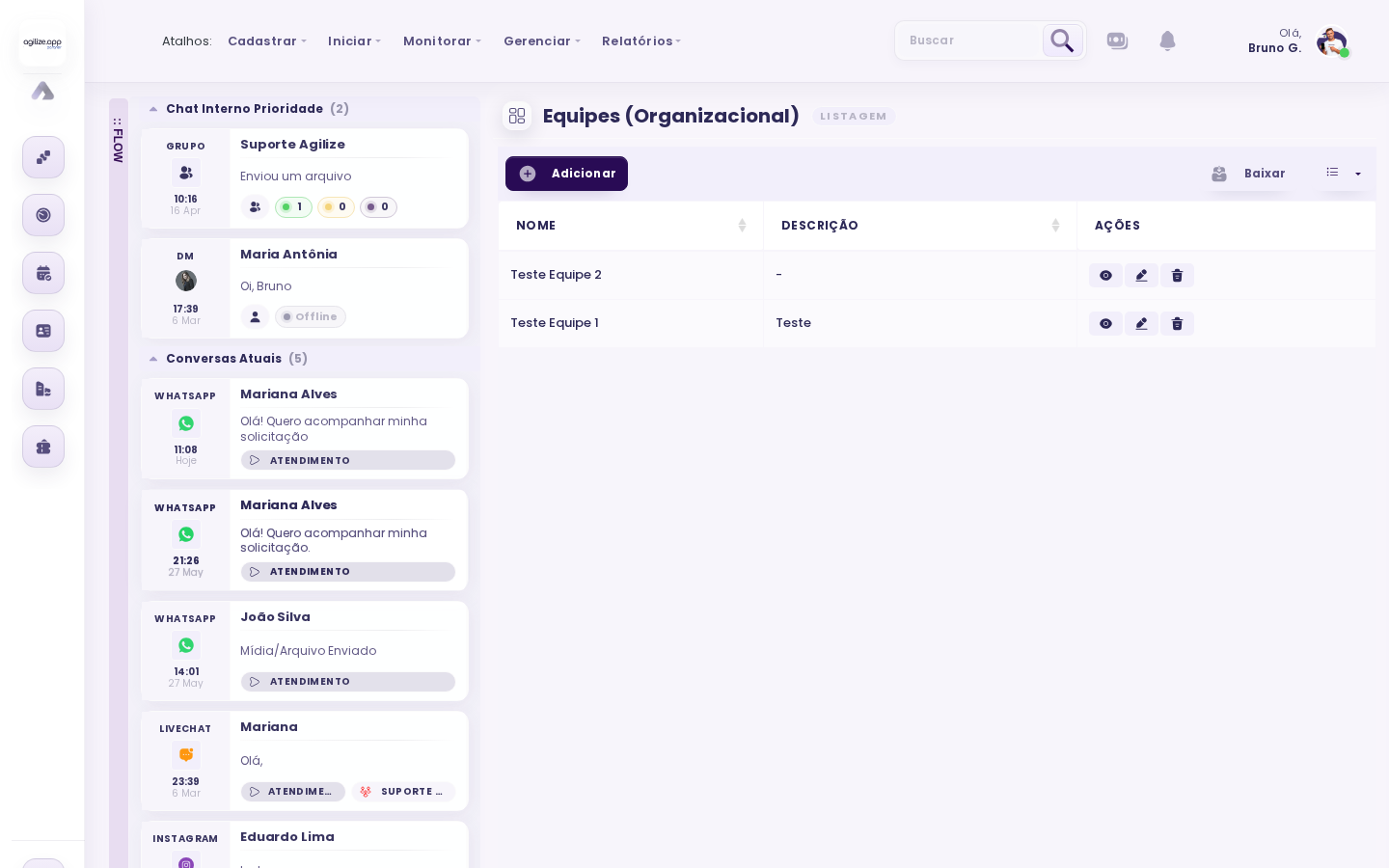Open the sidebar shortcut with connected-squares icon
This screenshot has height=868, width=1389.
[x=43, y=157]
